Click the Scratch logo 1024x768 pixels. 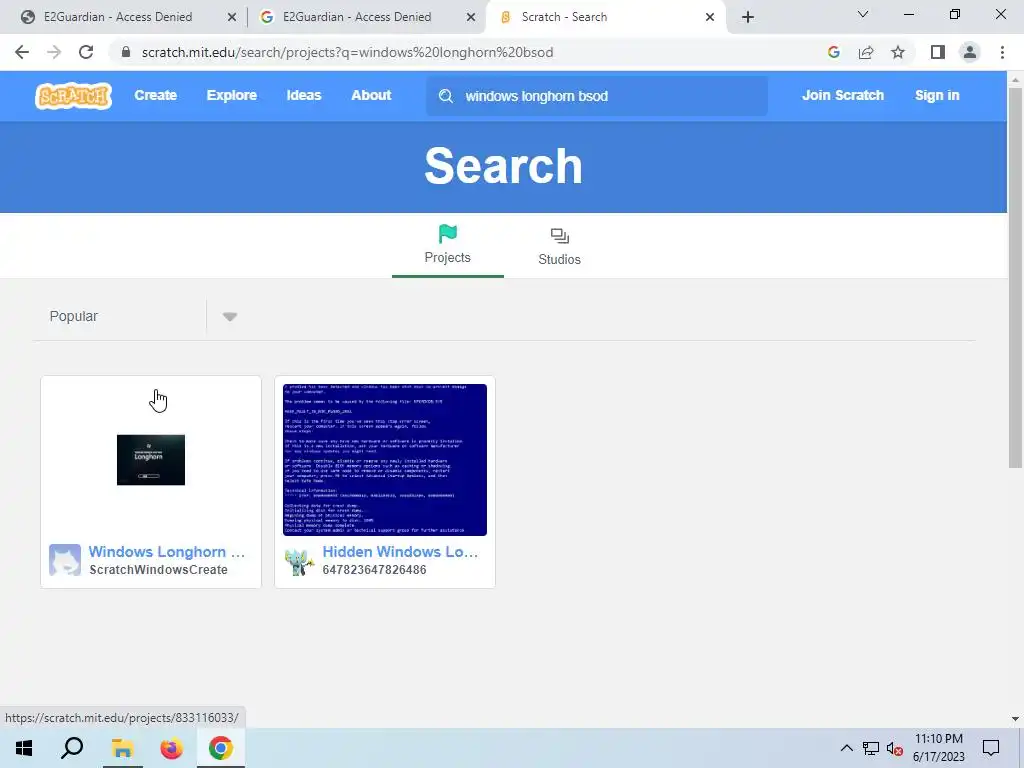click(73, 95)
